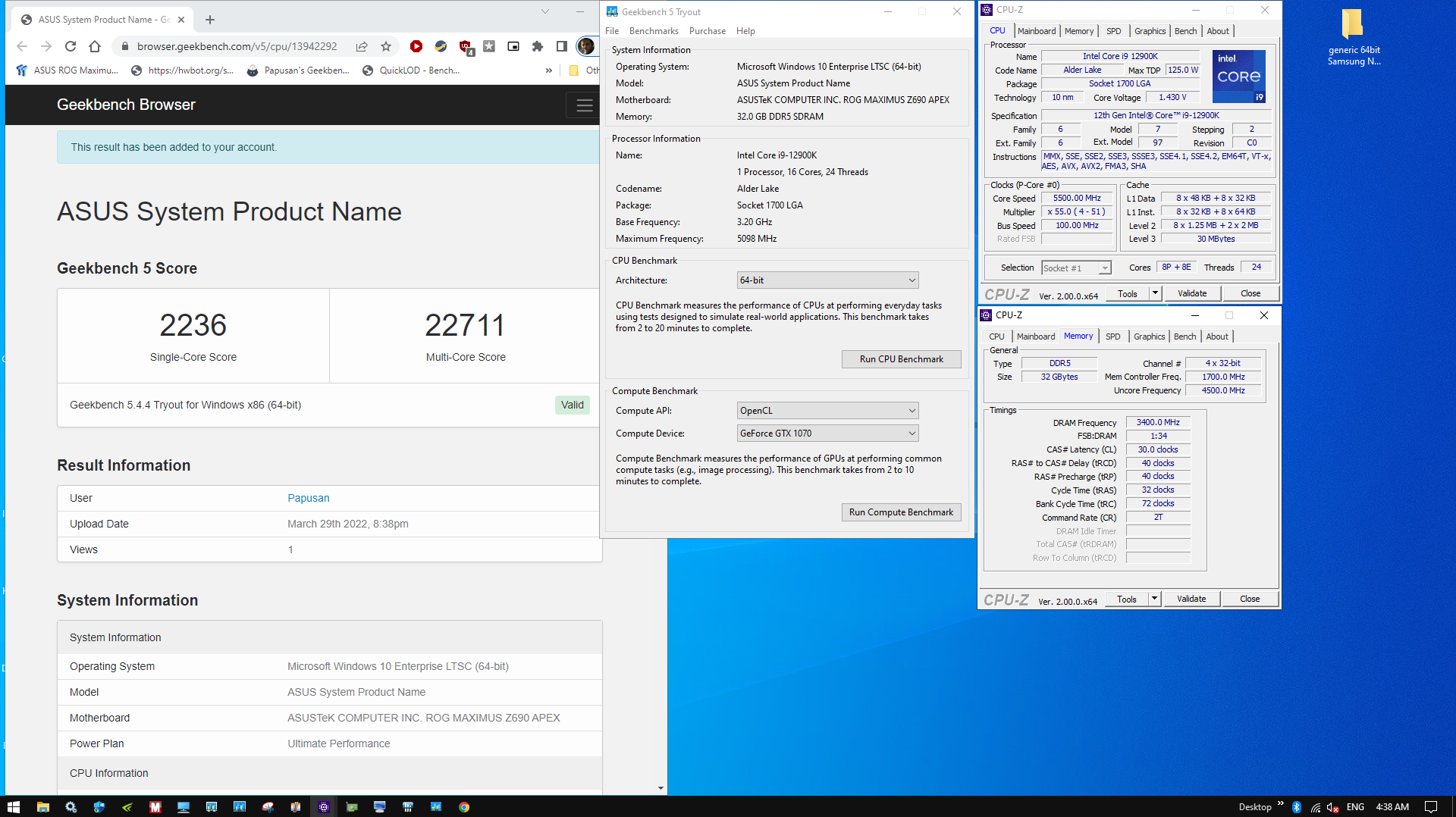Open Geekbench Browser hamburger menu

(x=584, y=105)
